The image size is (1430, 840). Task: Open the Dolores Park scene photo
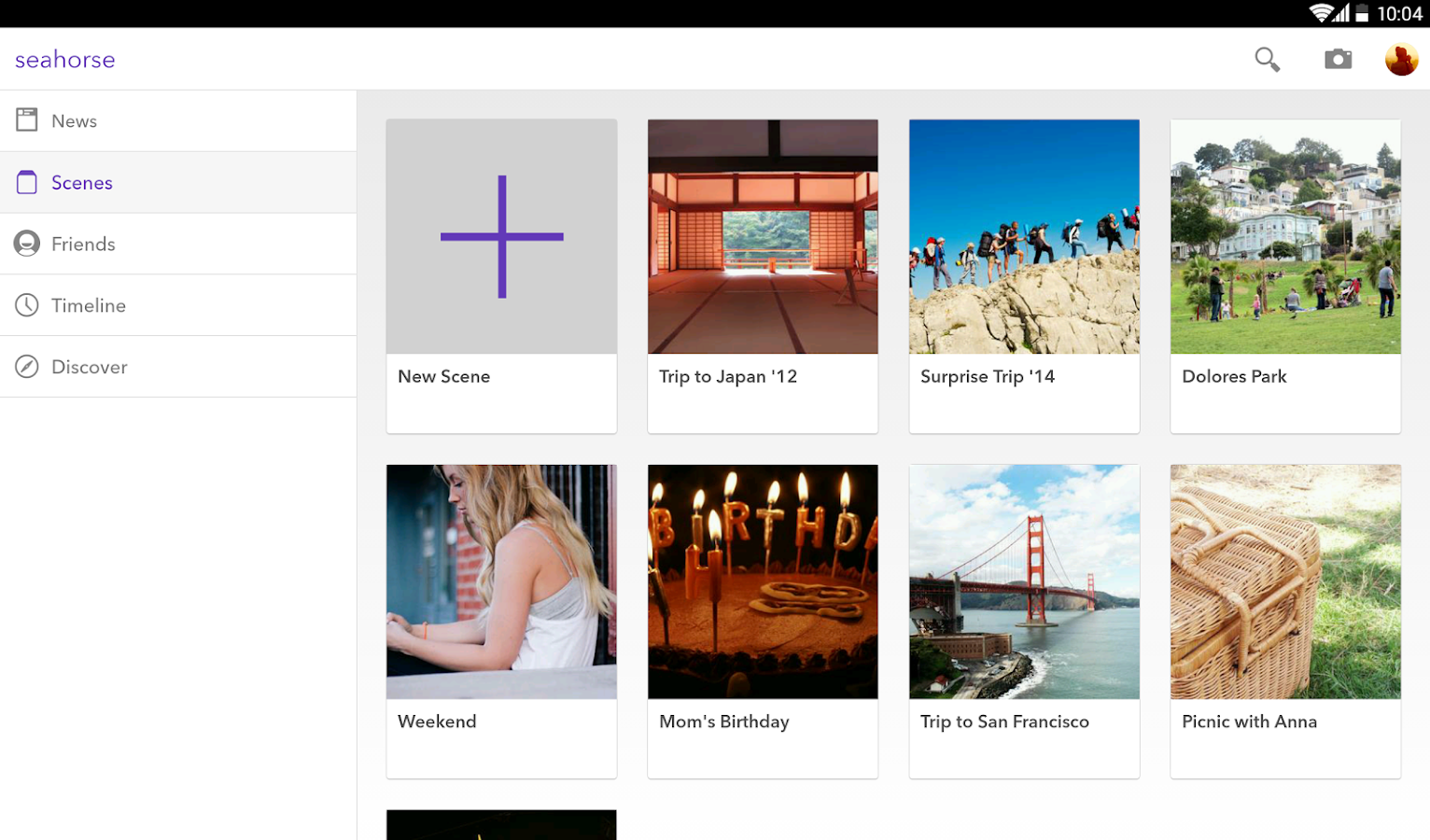coord(1285,236)
